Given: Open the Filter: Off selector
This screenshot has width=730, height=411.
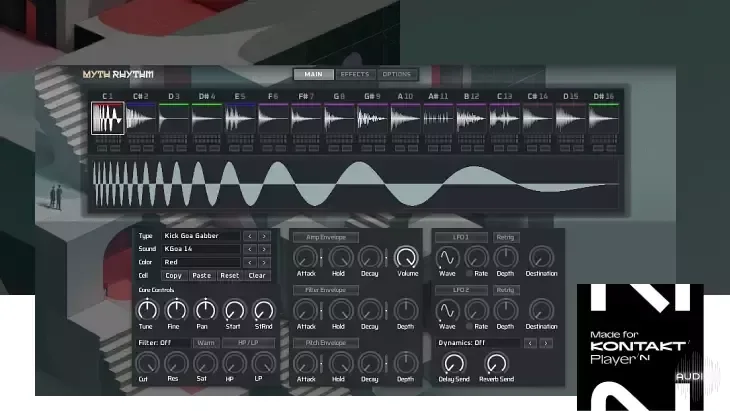Looking at the screenshot, I should coord(163,343).
